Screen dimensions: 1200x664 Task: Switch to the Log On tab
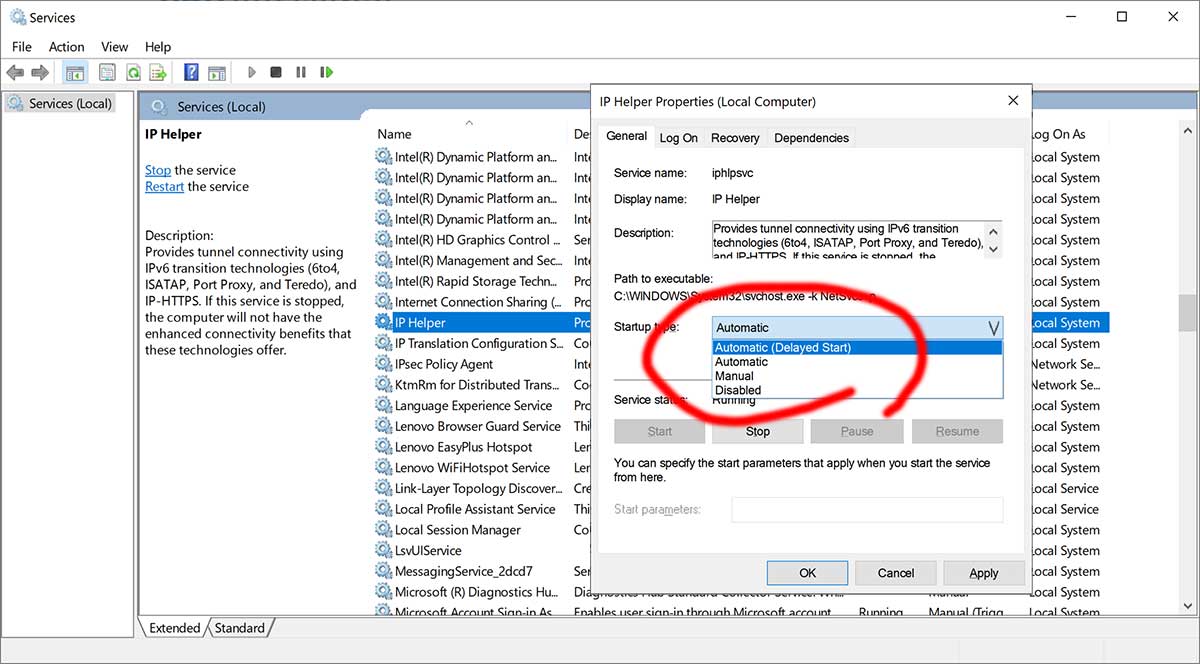tap(678, 138)
